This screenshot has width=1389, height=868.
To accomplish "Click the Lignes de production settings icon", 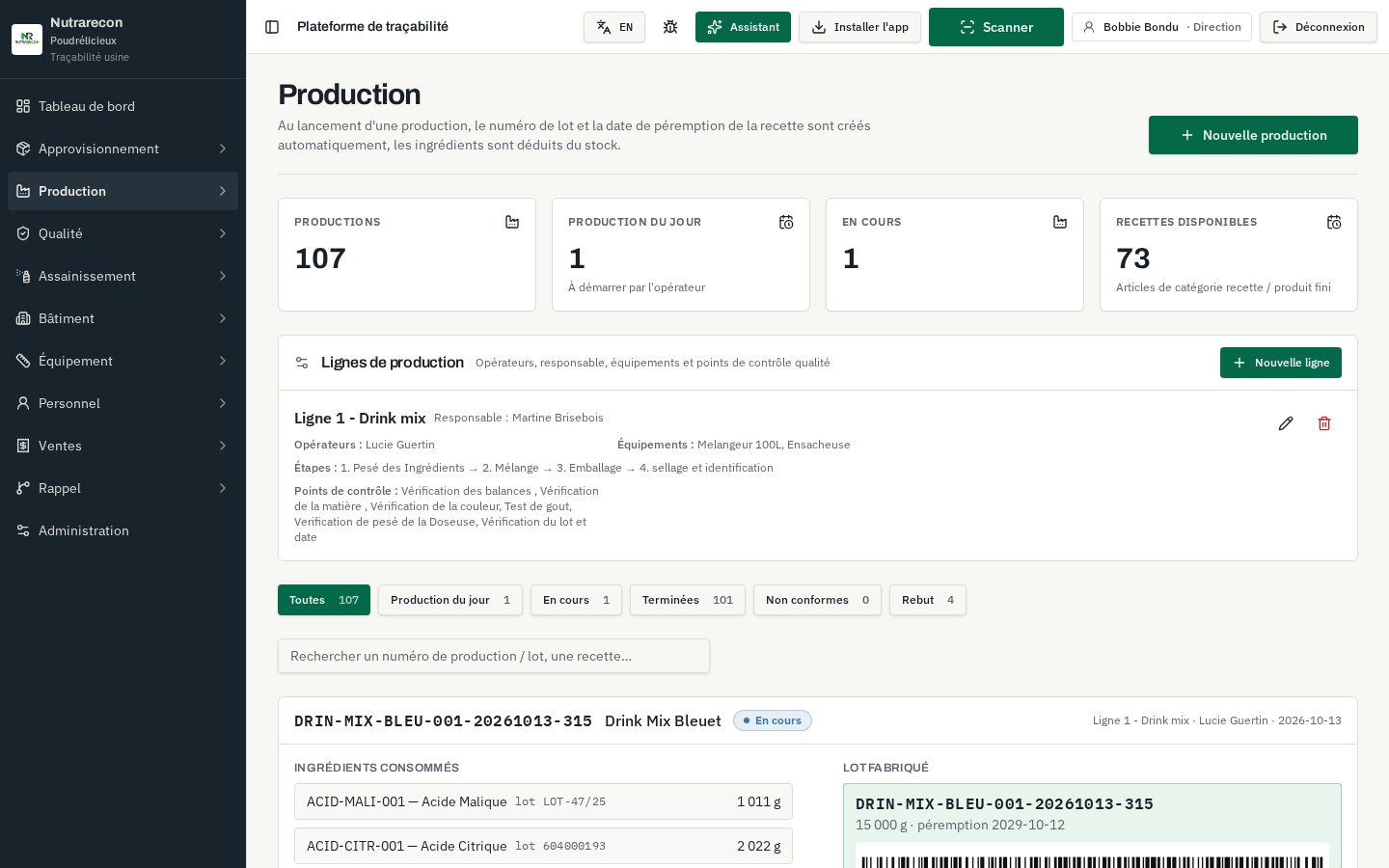I will coord(302,363).
